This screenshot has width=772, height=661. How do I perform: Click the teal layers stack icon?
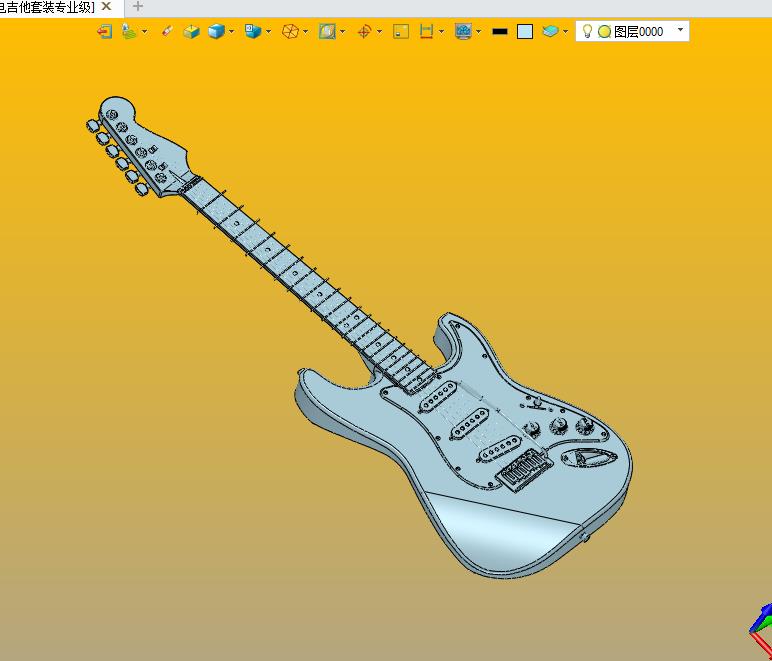(550, 31)
